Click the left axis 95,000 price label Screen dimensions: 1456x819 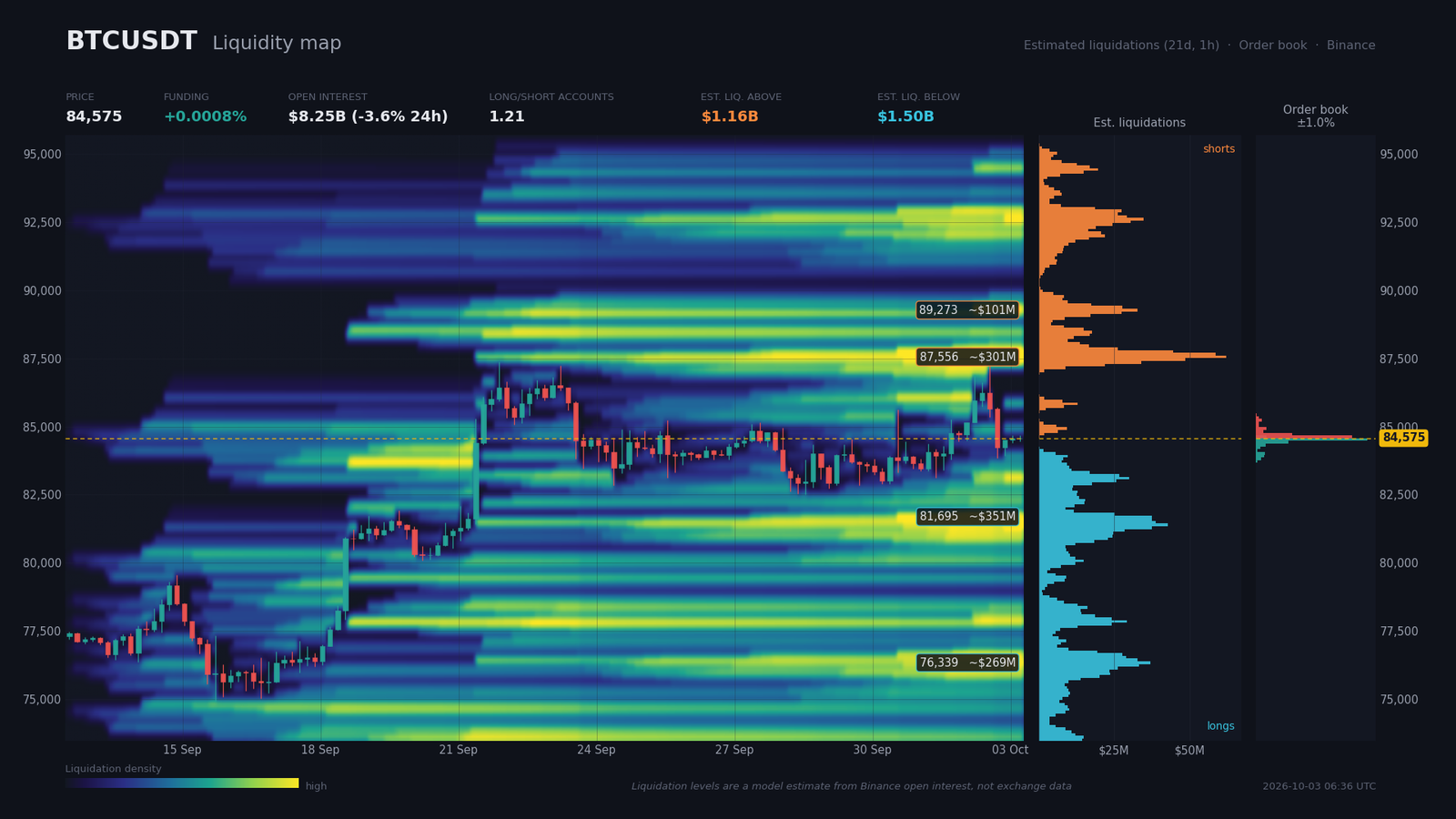click(x=42, y=155)
